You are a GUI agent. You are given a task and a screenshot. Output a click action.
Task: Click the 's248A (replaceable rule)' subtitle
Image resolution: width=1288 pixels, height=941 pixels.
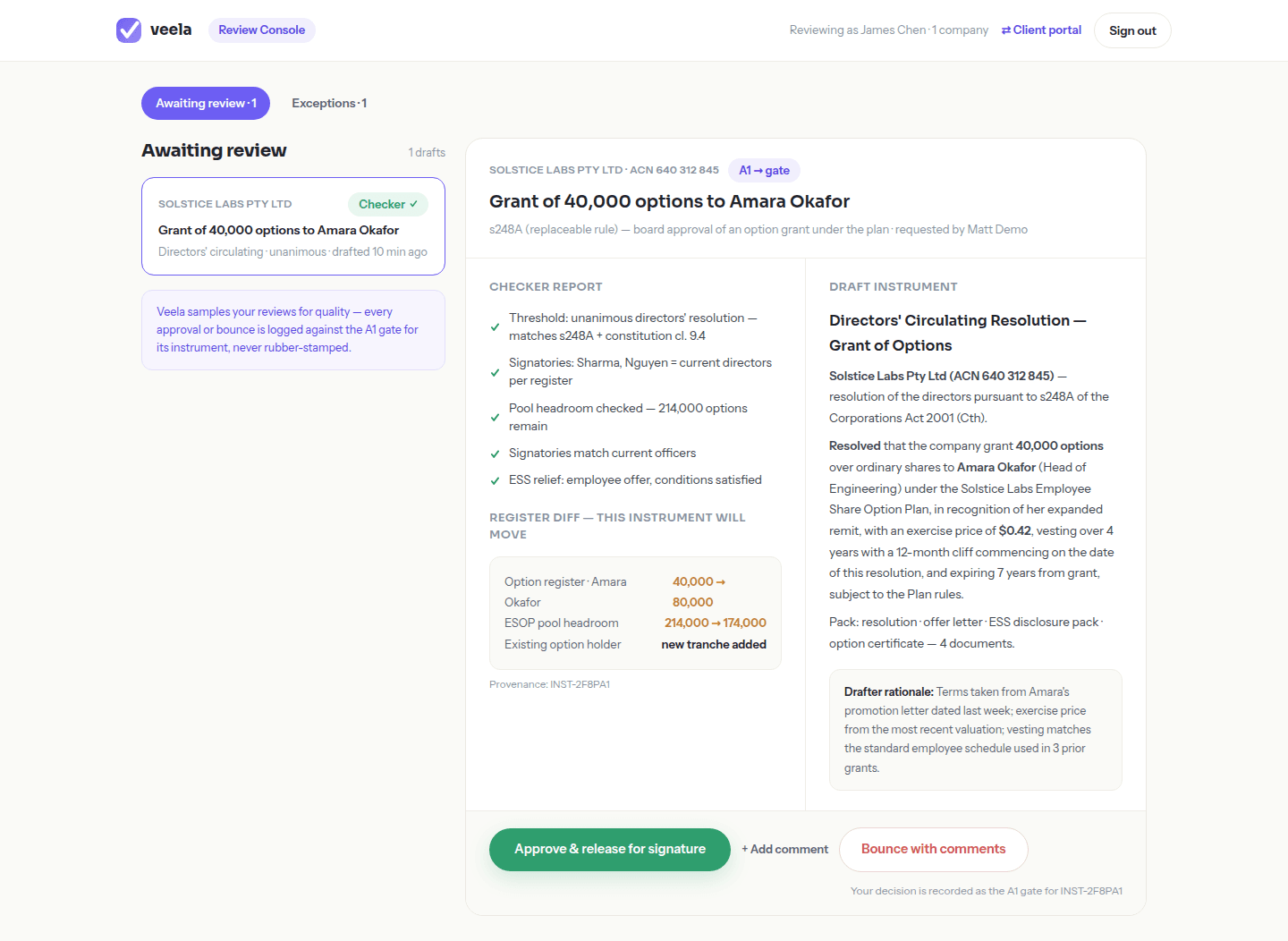(758, 229)
